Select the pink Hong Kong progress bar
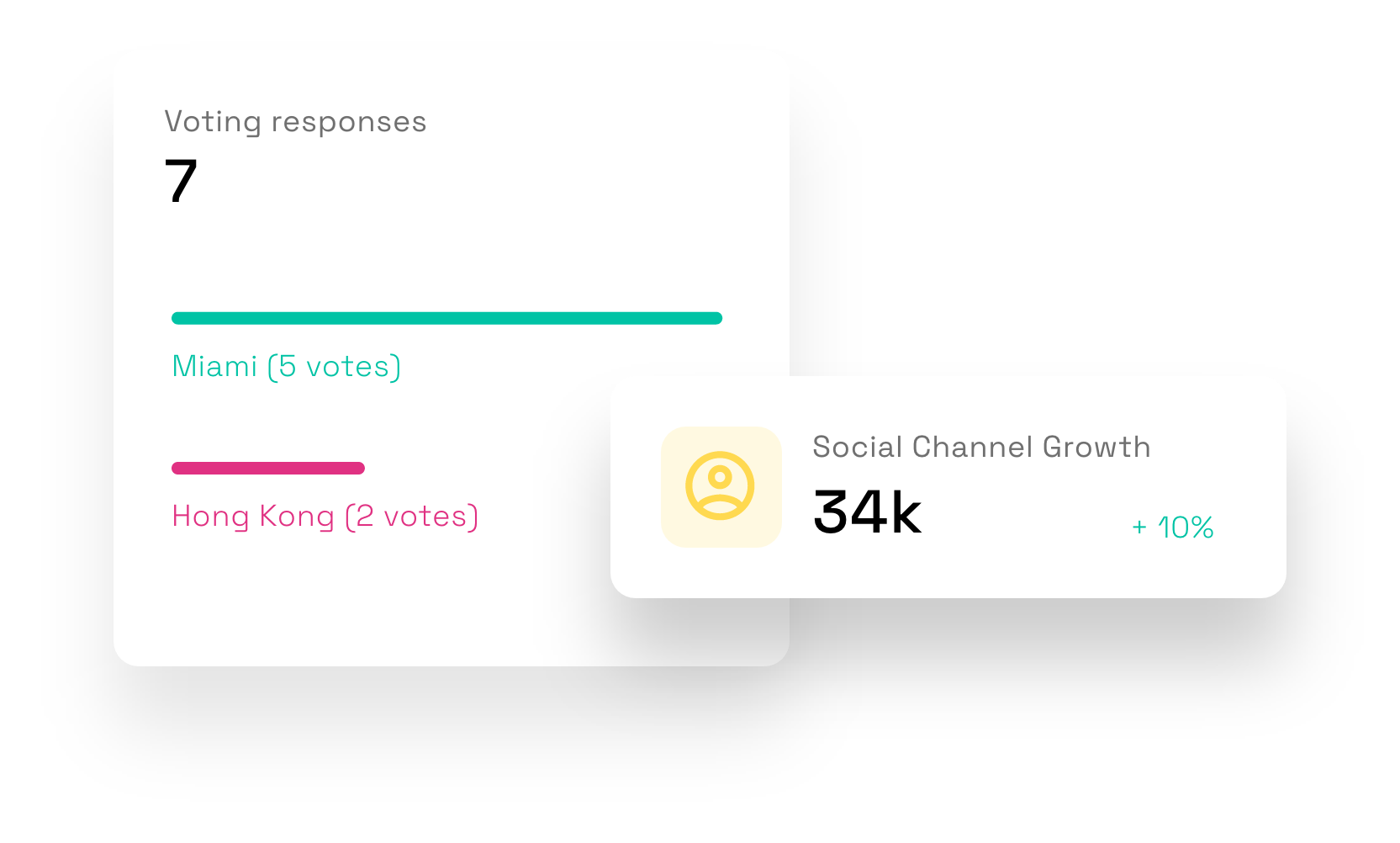Image resolution: width=1400 pixels, height=843 pixels. pyautogui.click(x=268, y=468)
